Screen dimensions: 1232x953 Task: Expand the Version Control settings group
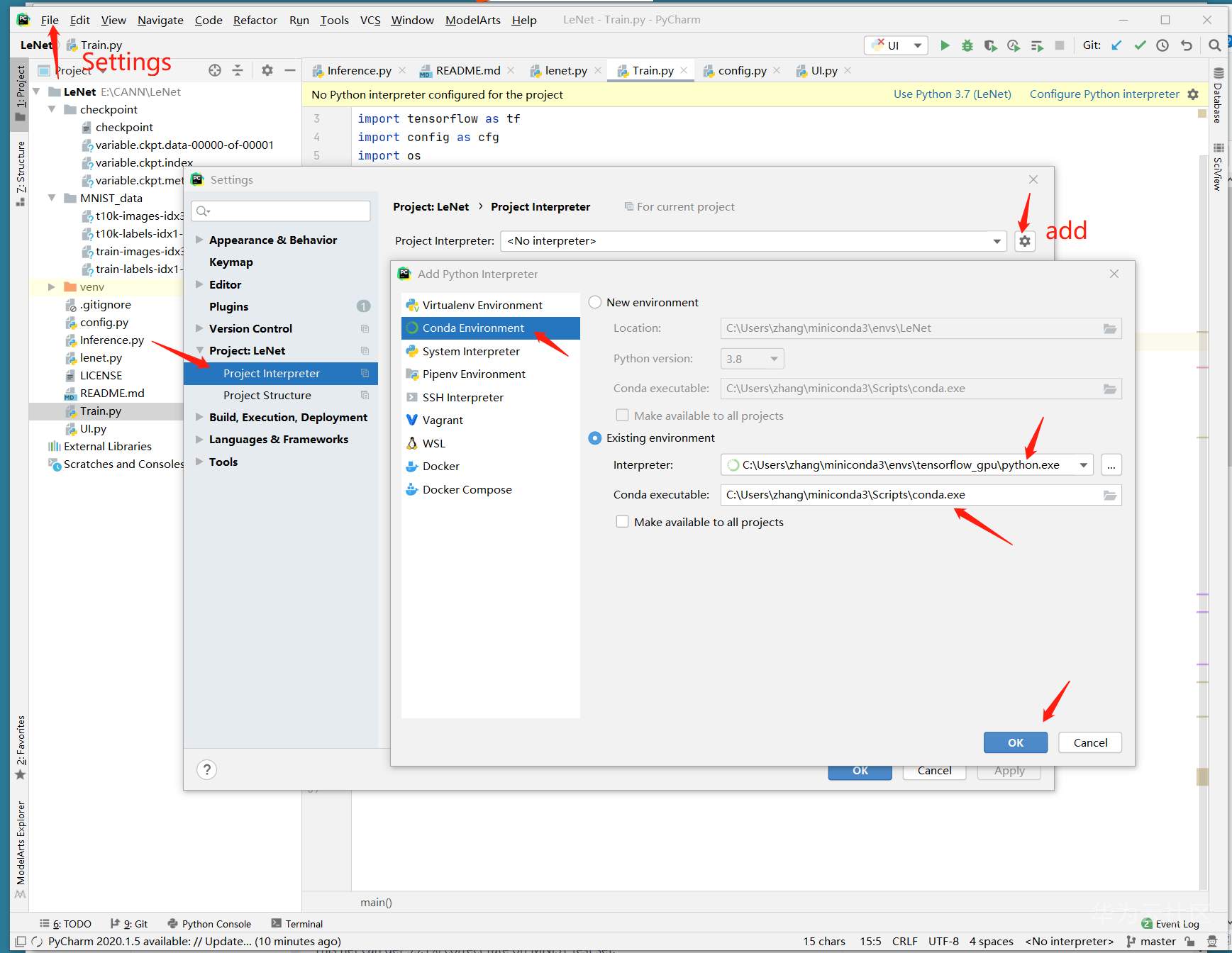199,328
